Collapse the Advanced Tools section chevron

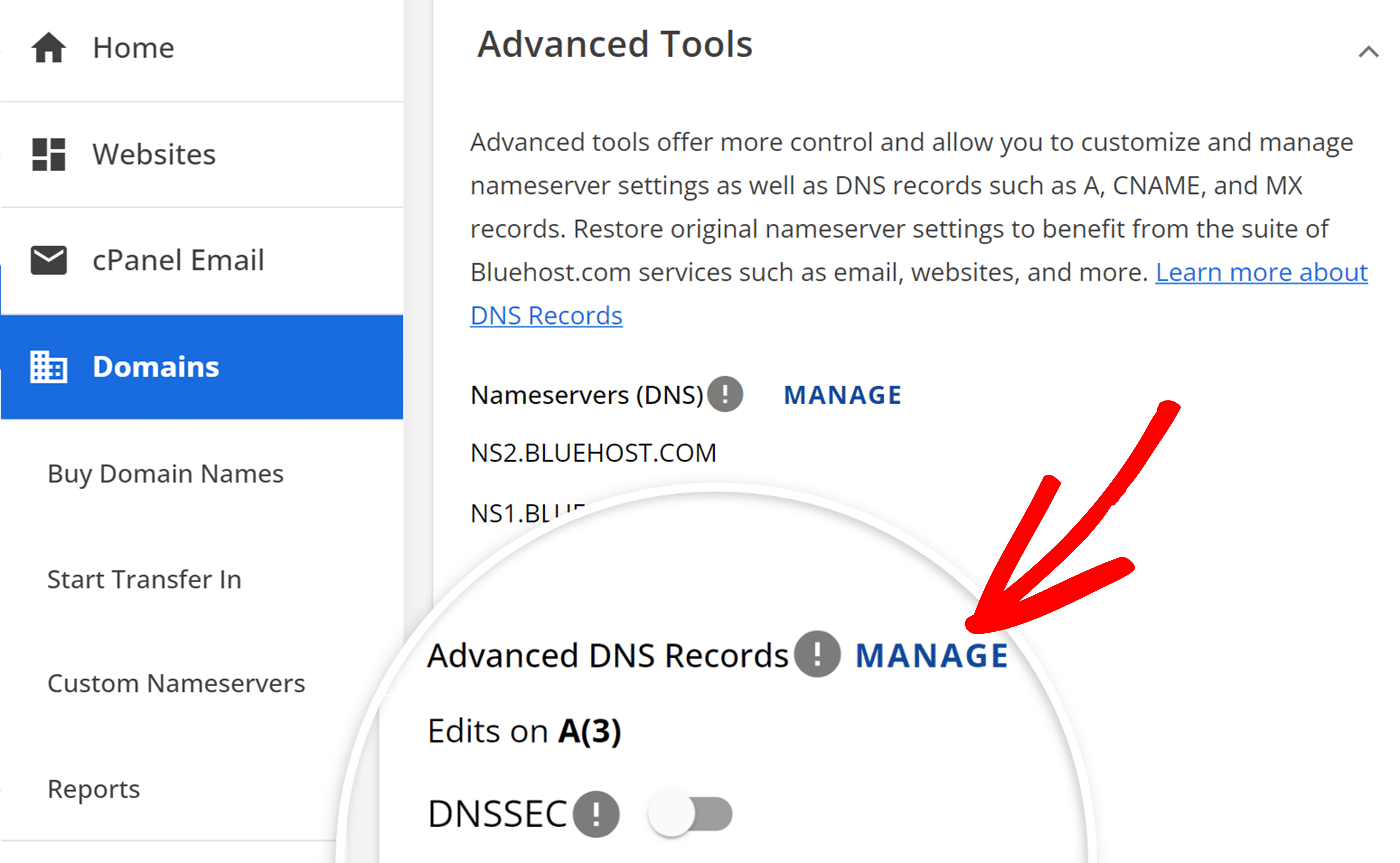pos(1367,51)
